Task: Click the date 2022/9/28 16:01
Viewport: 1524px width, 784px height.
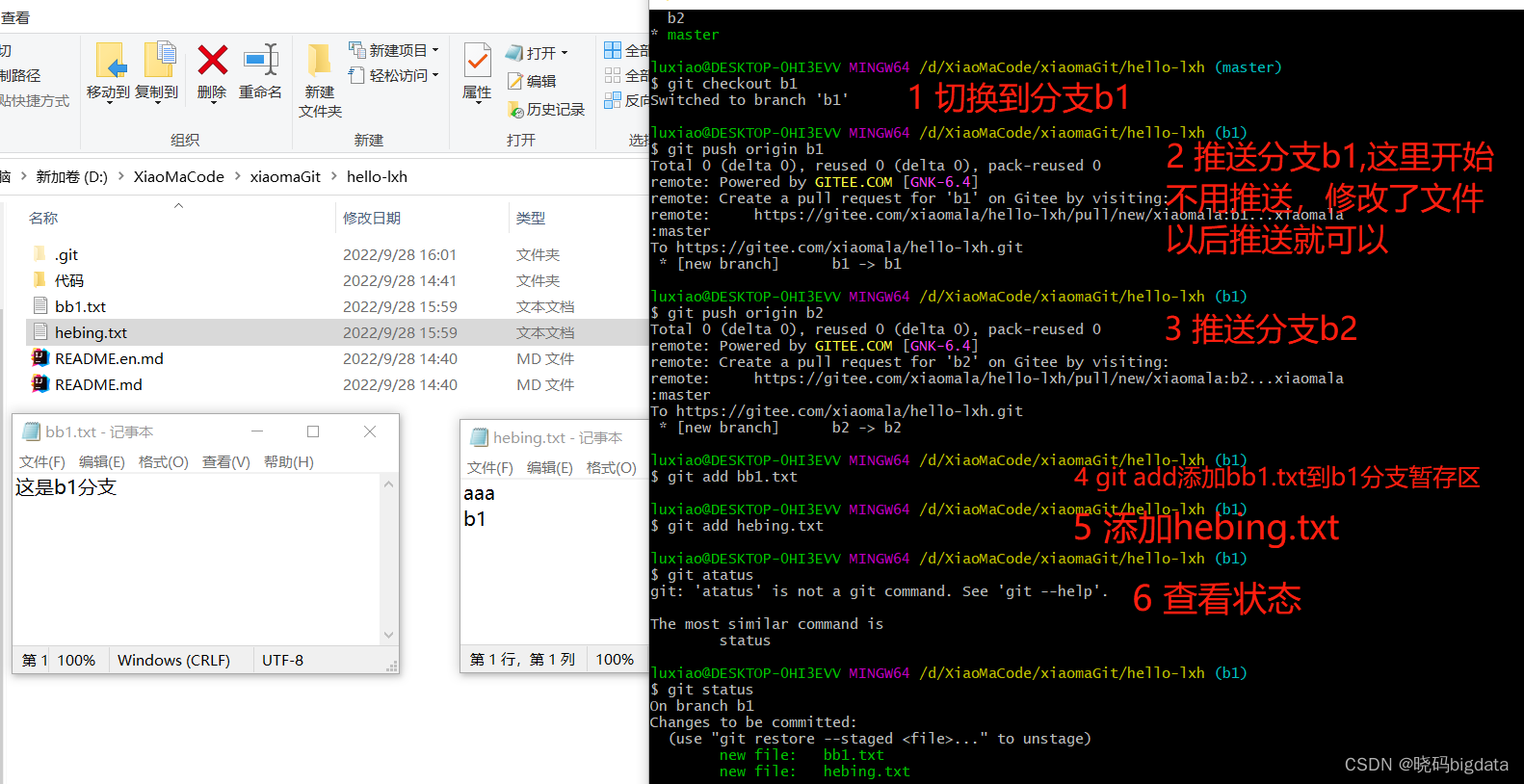Action: pos(400,254)
